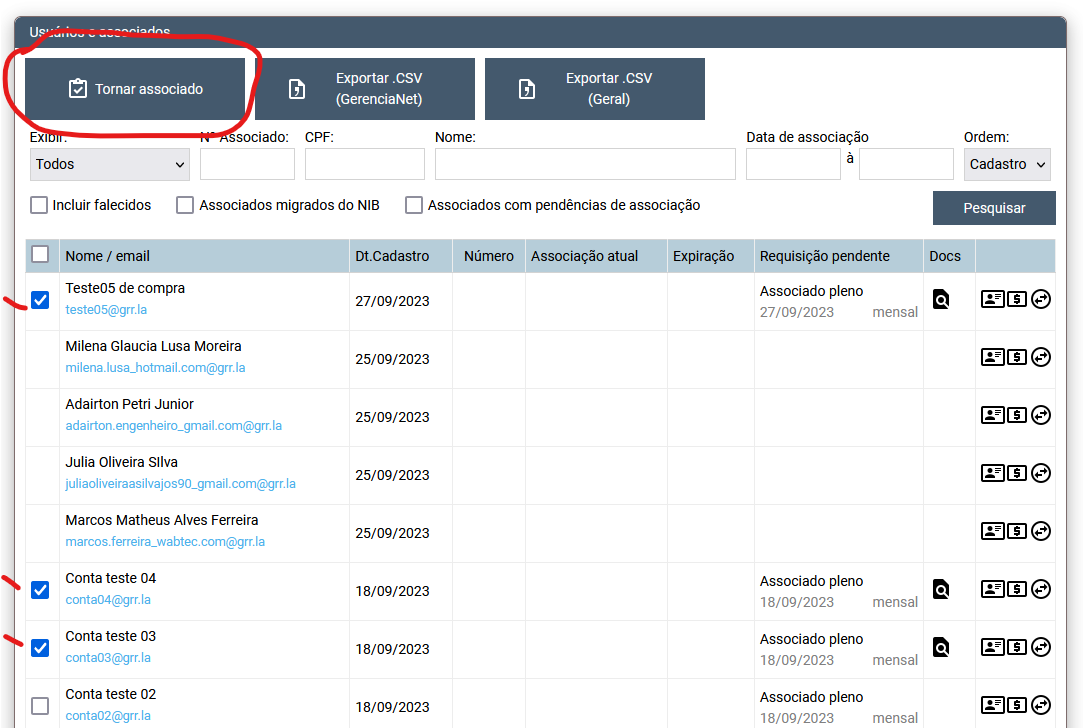This screenshot has height=728, width=1083.
Task: Click the CPF input field
Action: (x=364, y=164)
